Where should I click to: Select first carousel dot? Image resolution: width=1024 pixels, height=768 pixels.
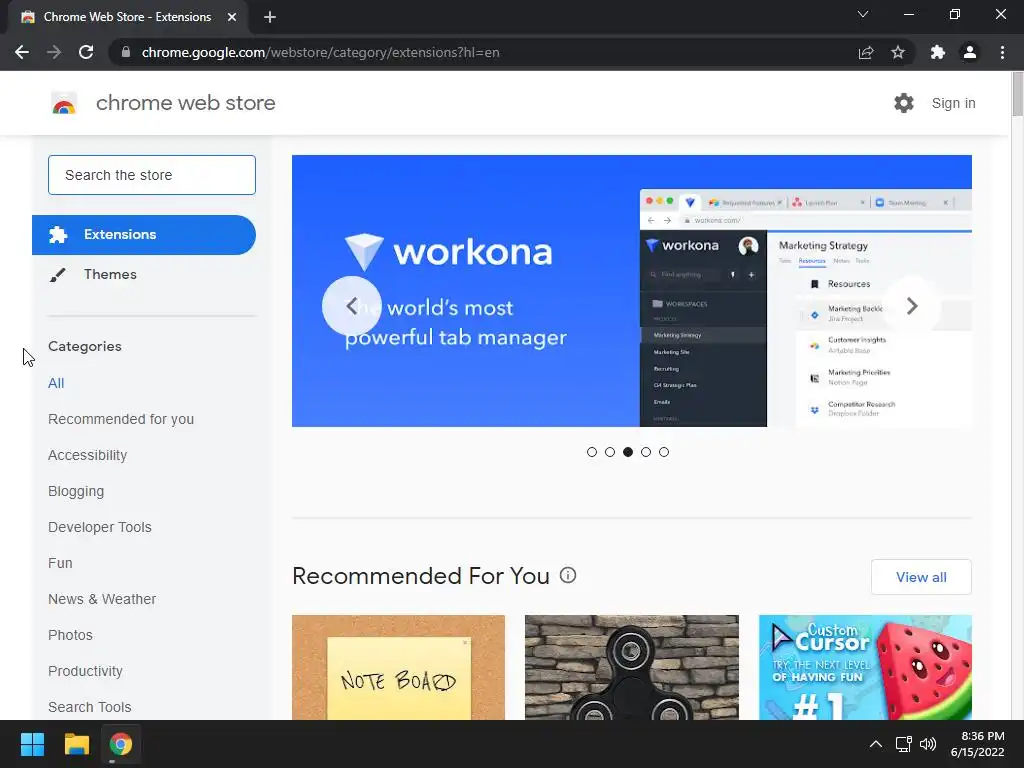592,452
